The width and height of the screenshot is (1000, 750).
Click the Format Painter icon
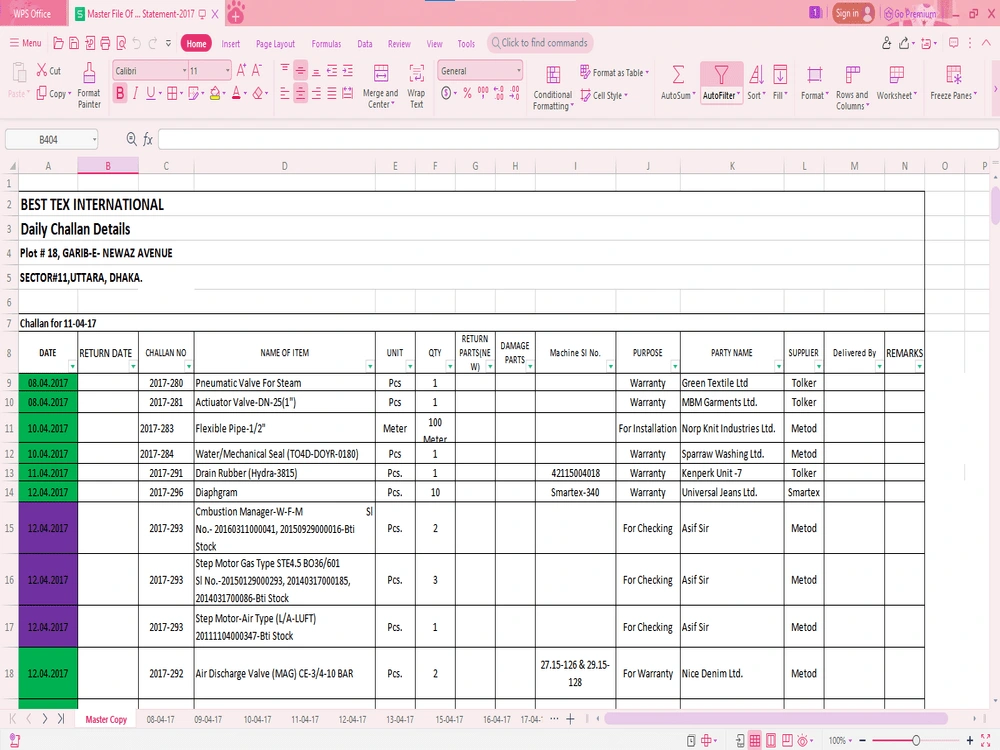[89, 73]
